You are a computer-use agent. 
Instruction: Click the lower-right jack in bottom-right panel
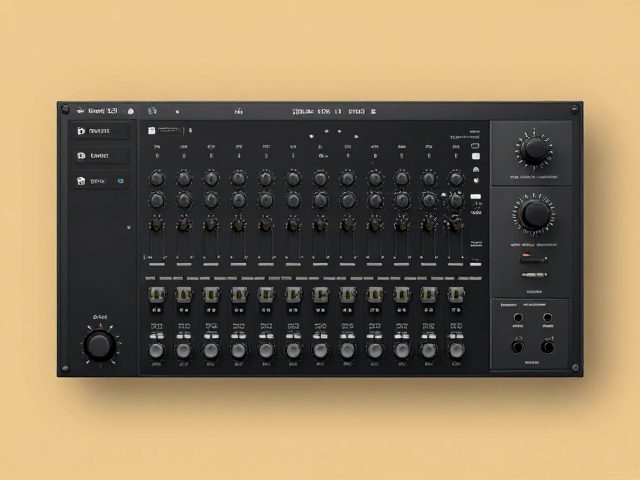click(547, 347)
